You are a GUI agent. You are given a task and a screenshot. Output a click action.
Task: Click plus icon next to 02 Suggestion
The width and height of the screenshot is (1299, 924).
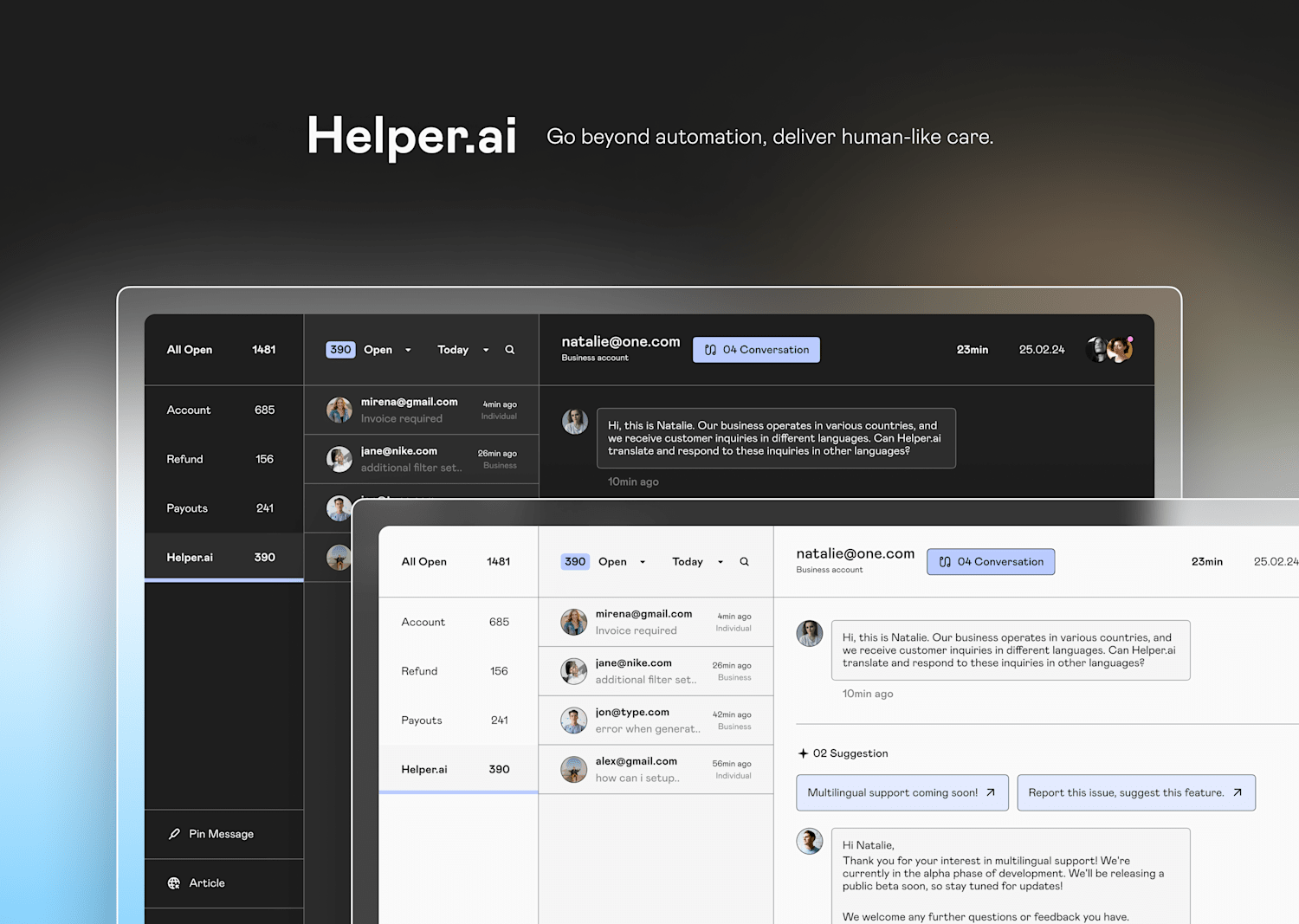803,753
